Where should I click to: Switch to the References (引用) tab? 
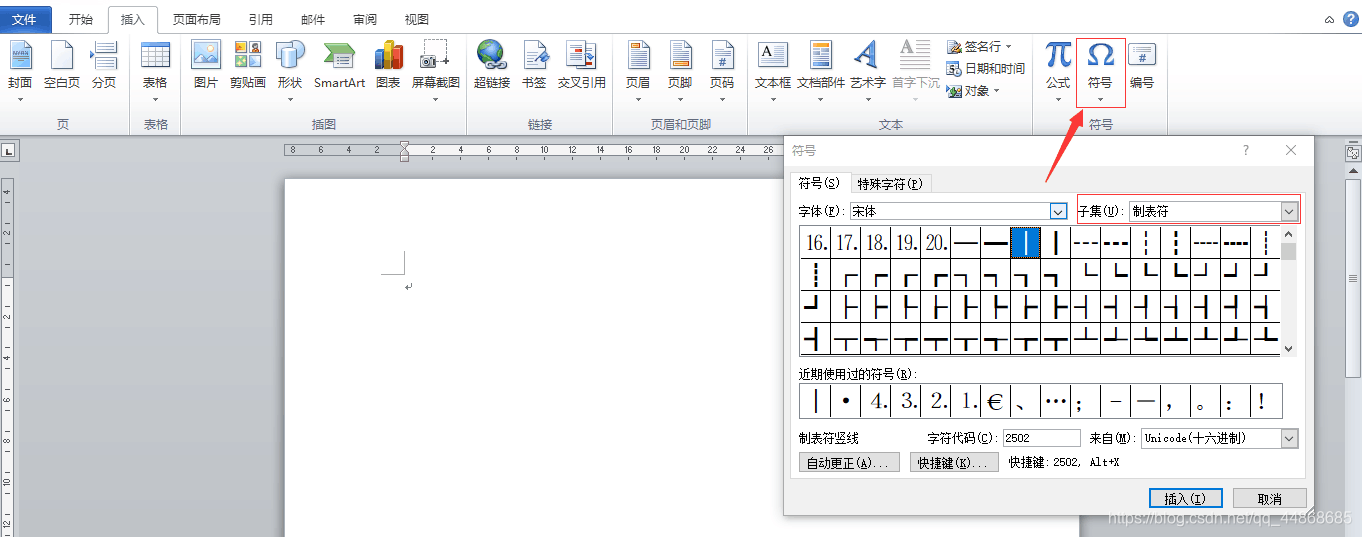[261, 19]
